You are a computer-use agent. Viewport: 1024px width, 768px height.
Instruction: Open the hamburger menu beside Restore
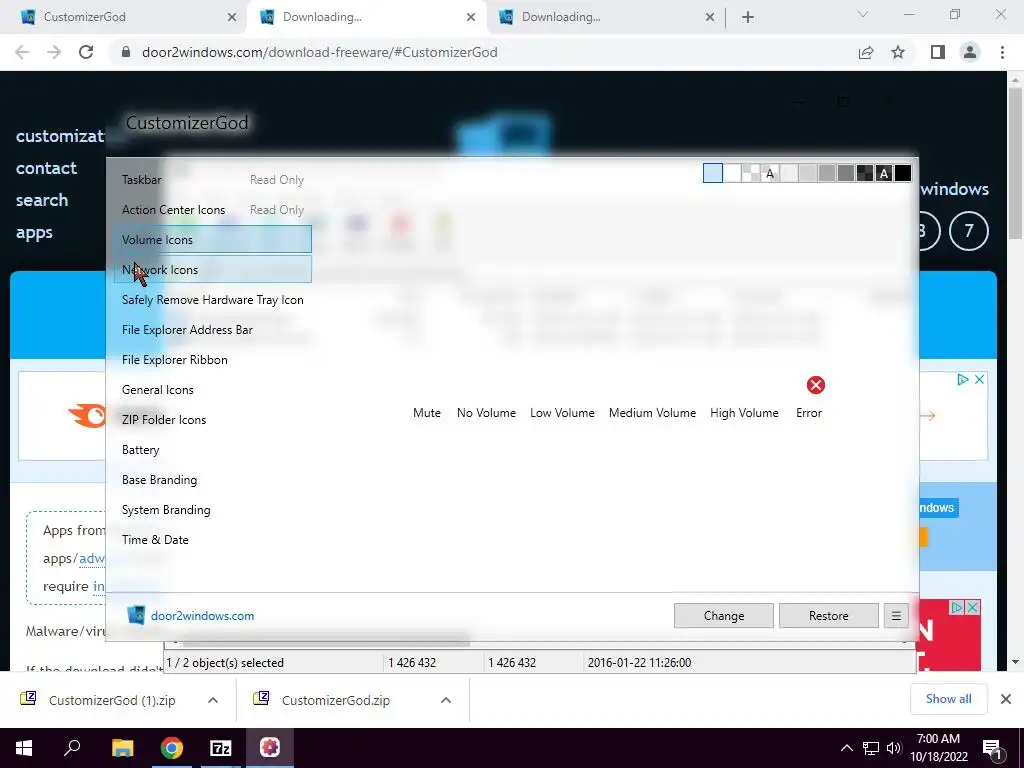coord(896,616)
